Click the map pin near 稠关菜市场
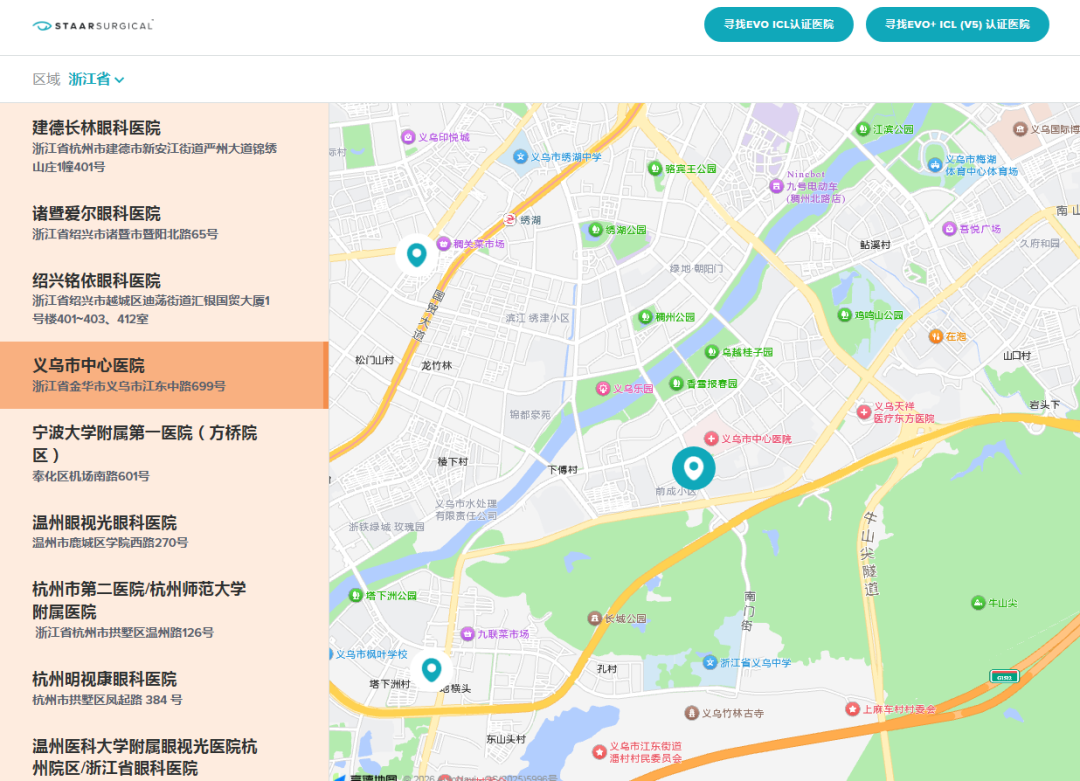1080x781 pixels. pyautogui.click(x=416, y=256)
